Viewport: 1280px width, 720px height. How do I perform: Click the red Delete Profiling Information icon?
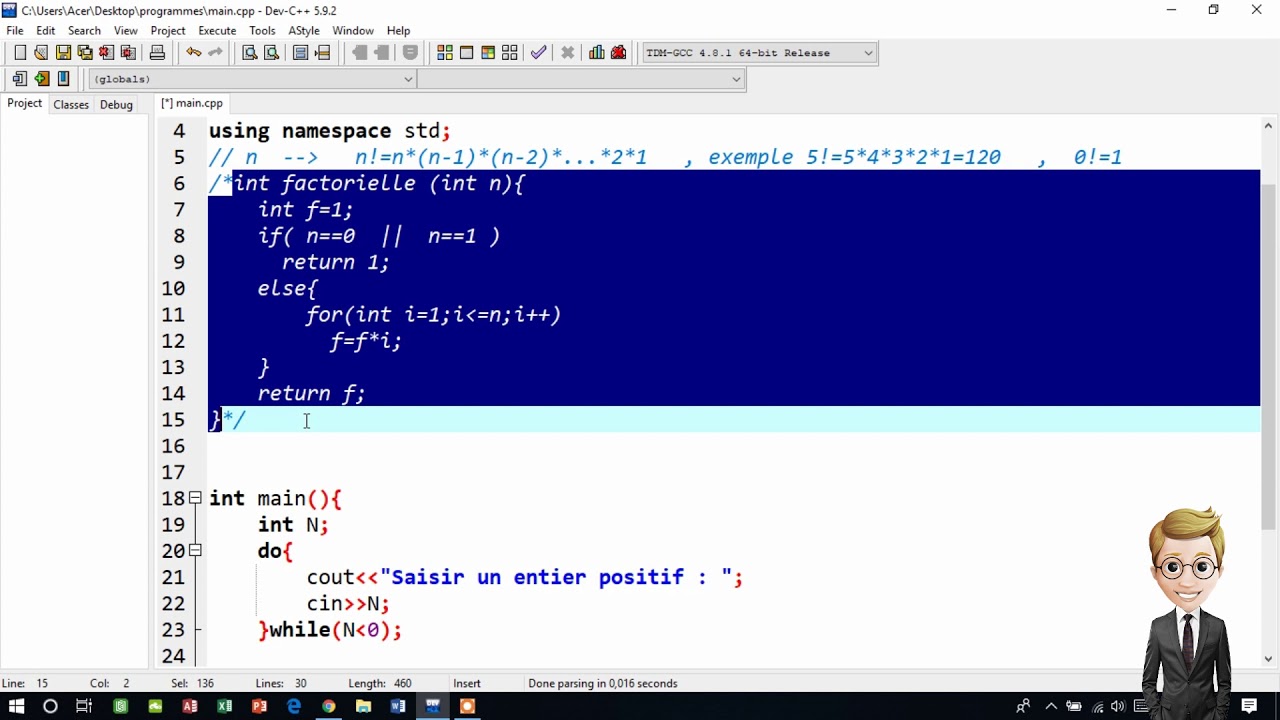pyautogui.click(x=619, y=53)
